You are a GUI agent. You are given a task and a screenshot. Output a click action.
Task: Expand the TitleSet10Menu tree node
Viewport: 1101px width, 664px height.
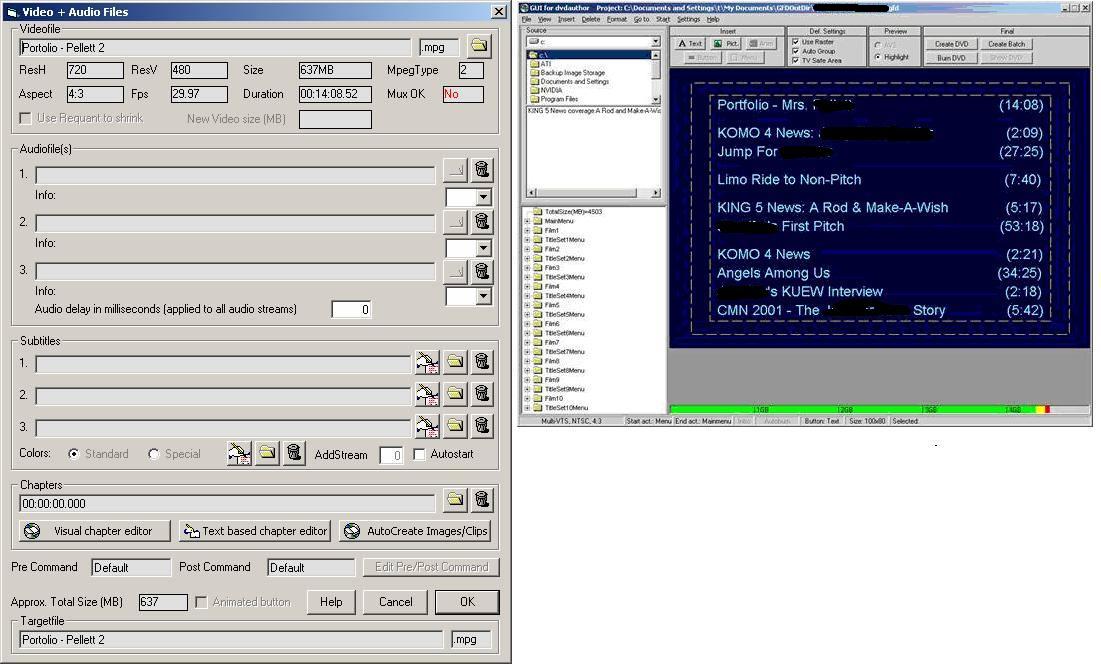point(527,408)
